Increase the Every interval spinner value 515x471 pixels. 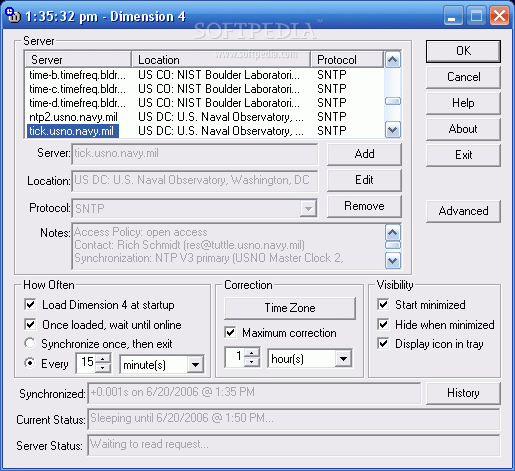pos(103,359)
